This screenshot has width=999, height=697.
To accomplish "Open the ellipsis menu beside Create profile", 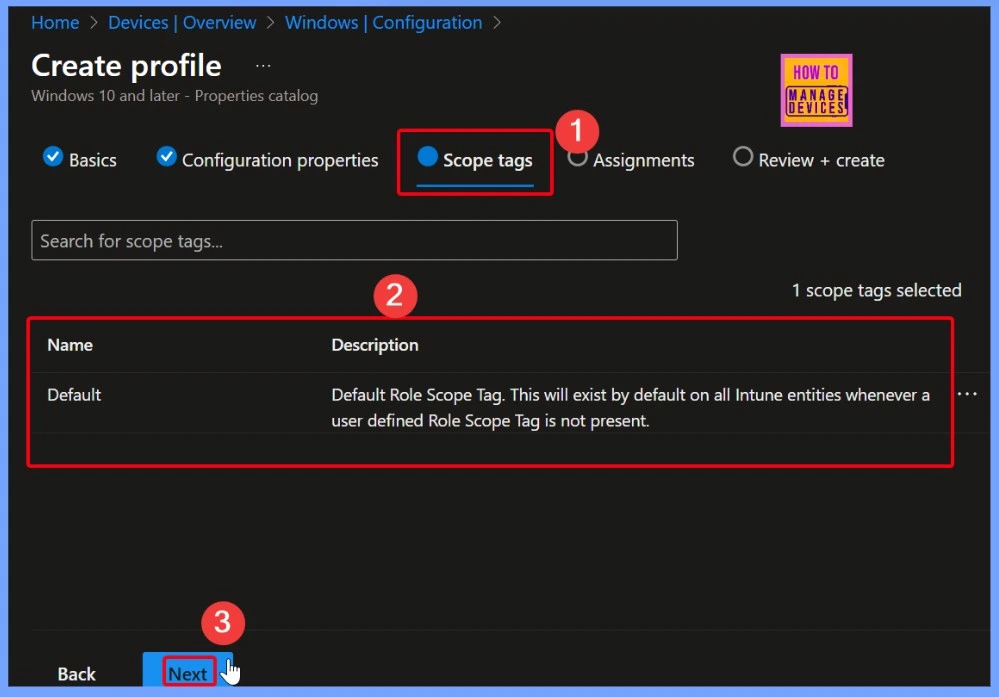I will coord(263,66).
